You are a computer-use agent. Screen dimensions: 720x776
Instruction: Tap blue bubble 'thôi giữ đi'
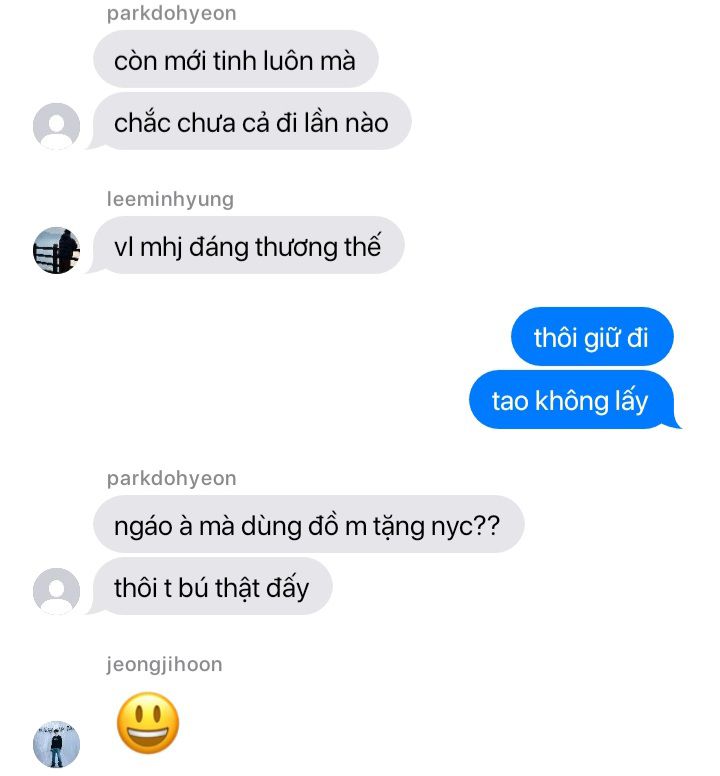pos(592,337)
